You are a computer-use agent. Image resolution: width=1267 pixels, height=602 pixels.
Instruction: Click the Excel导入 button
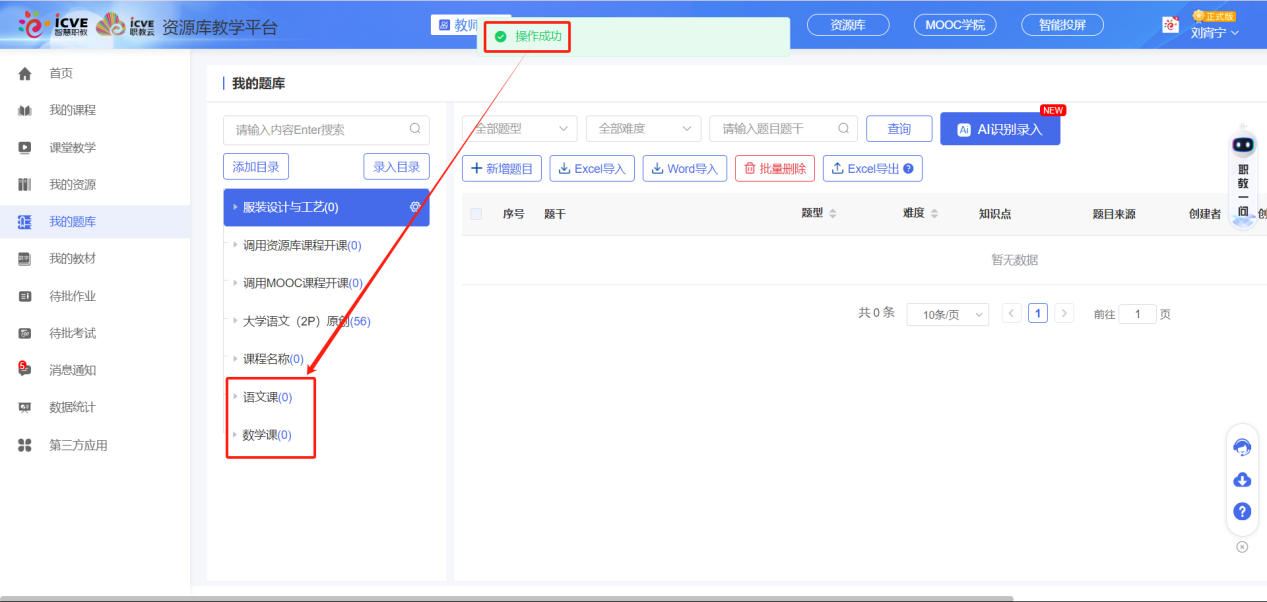592,169
